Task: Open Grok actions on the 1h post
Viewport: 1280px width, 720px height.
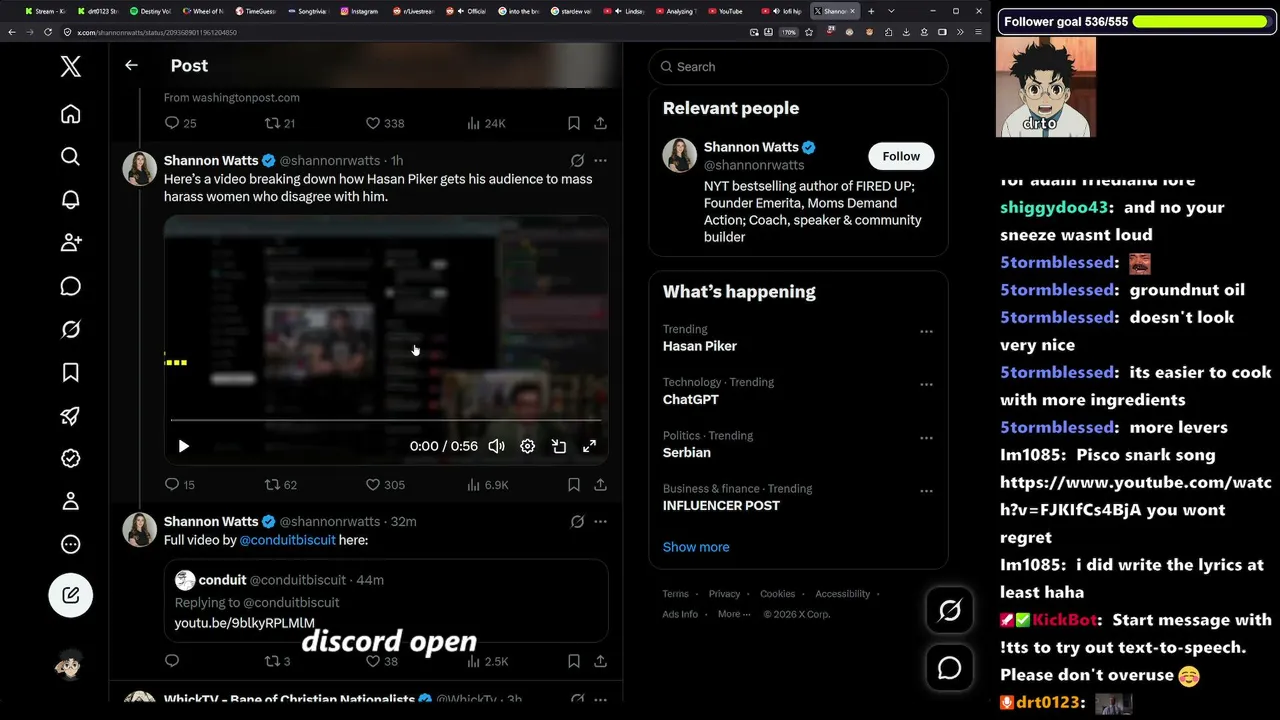Action: 577,160
